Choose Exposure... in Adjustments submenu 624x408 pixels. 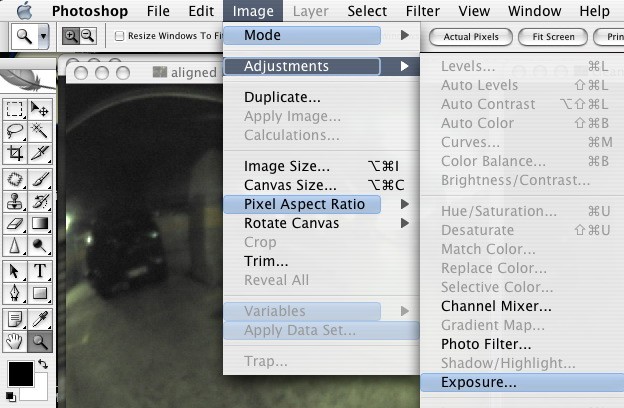point(522,383)
